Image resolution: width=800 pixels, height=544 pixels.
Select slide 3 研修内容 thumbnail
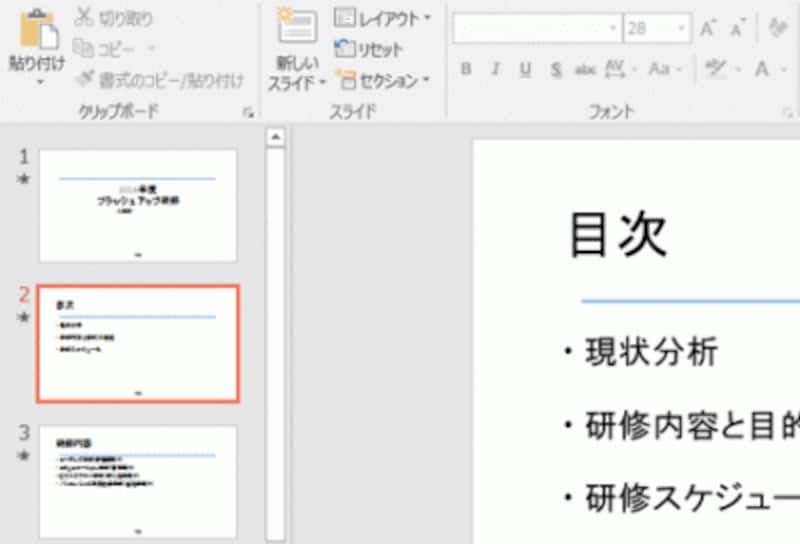point(138,482)
